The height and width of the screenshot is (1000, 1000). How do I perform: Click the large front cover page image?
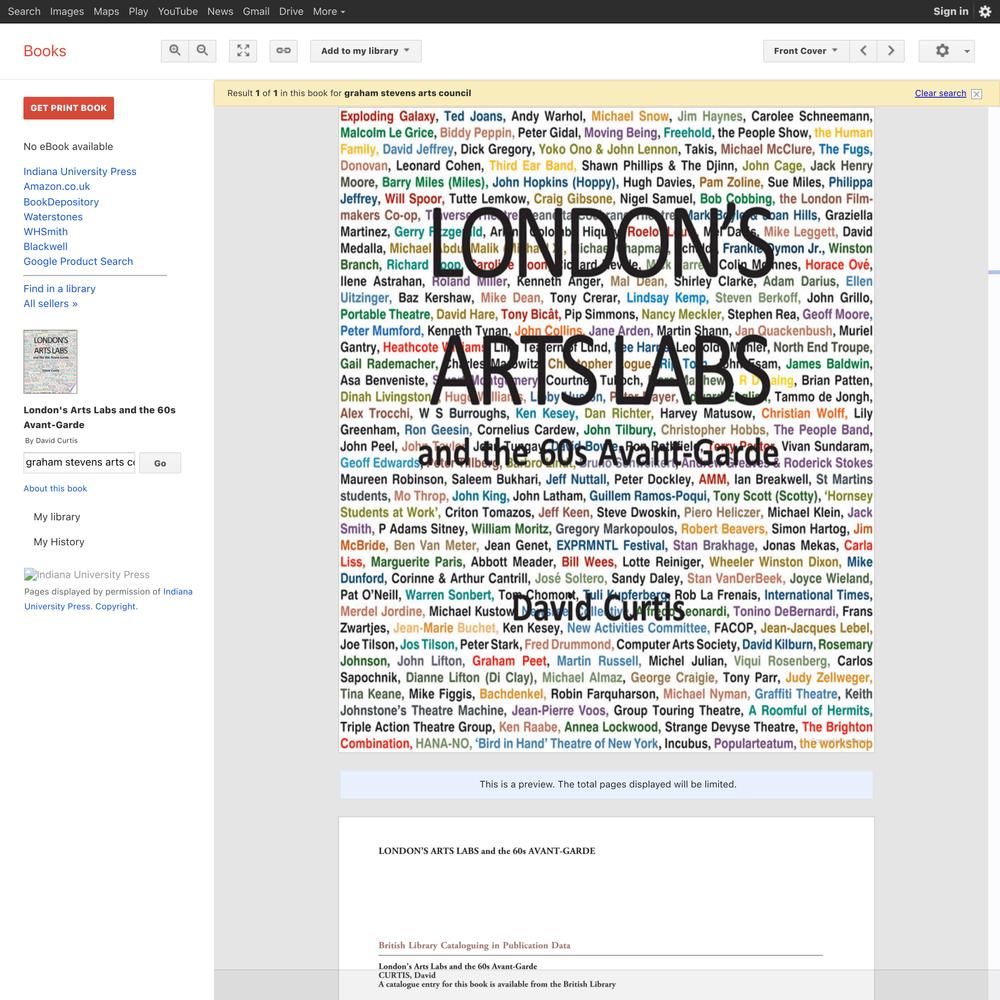[606, 430]
